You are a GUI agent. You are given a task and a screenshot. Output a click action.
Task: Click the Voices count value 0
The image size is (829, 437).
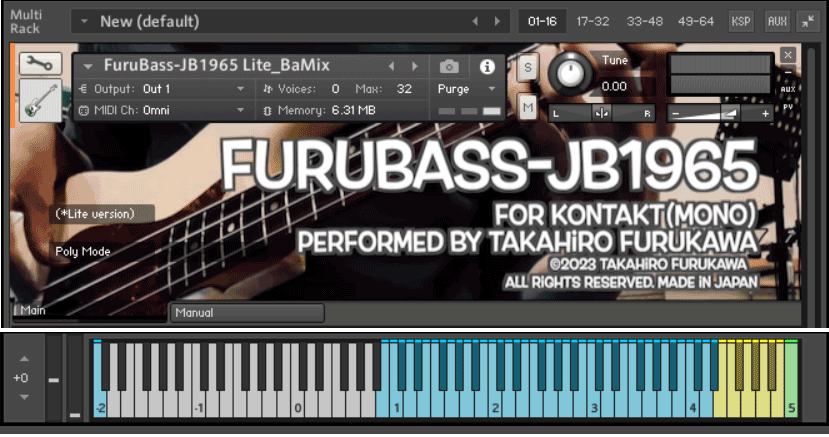(x=335, y=89)
